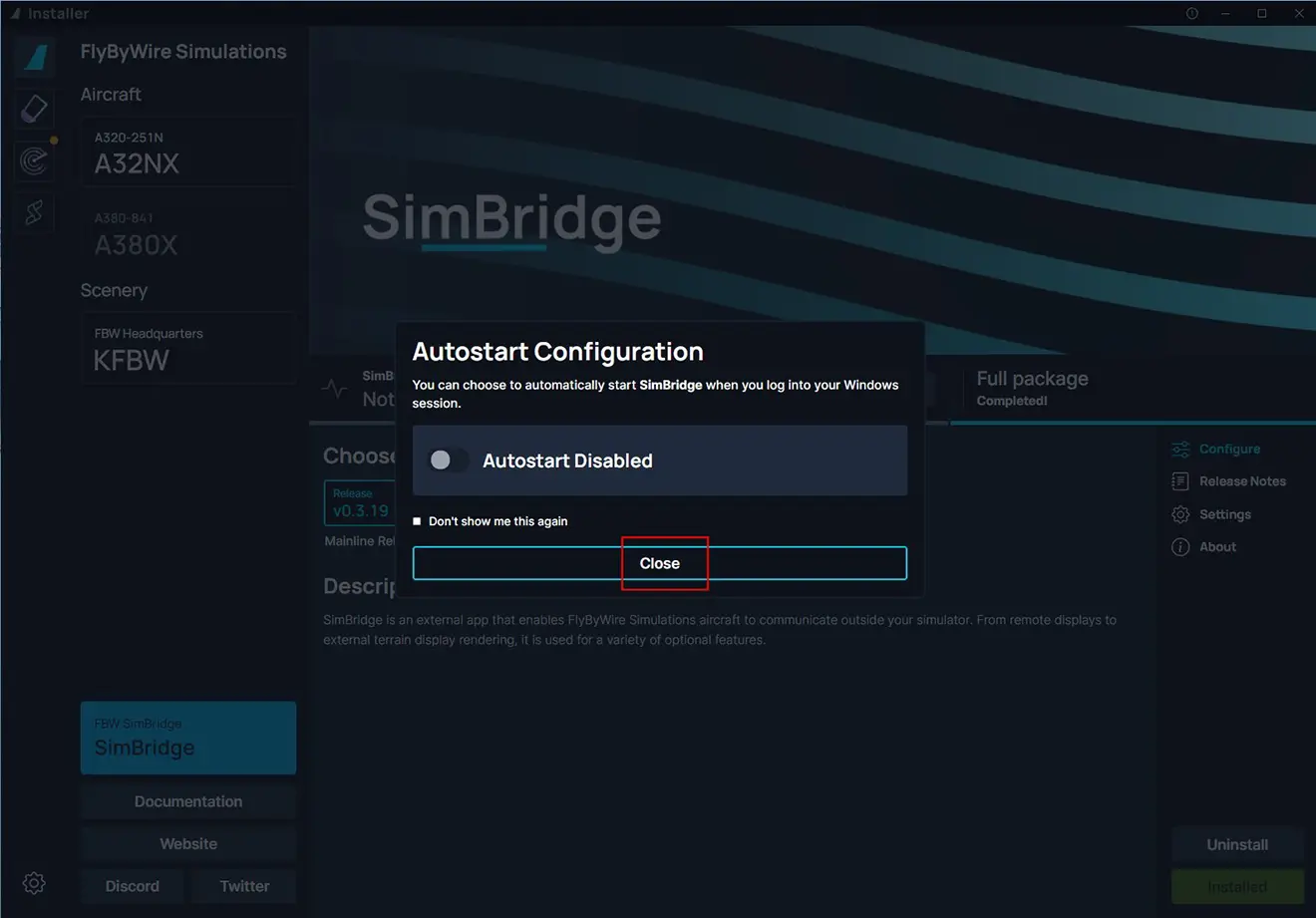The image size is (1316, 918).
Task: Click the Release Notes document icon
Action: pyautogui.click(x=1180, y=481)
